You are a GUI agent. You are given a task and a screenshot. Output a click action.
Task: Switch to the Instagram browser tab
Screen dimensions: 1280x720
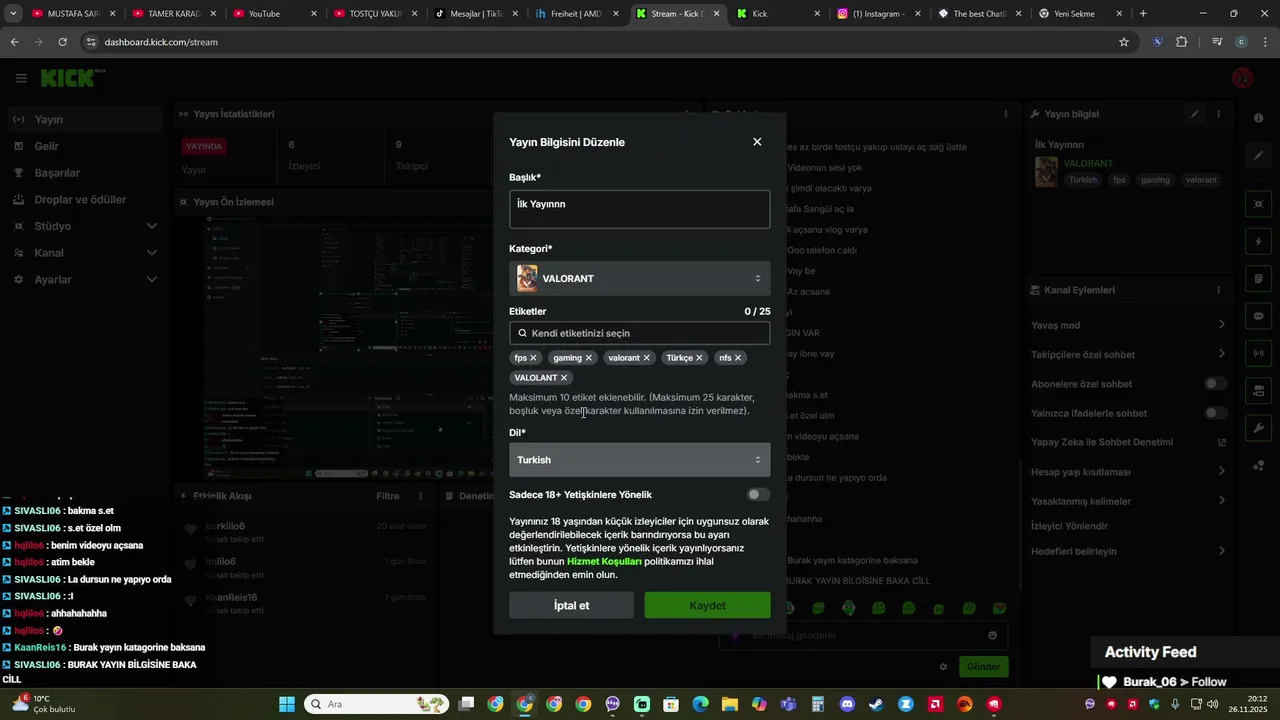coord(878,14)
